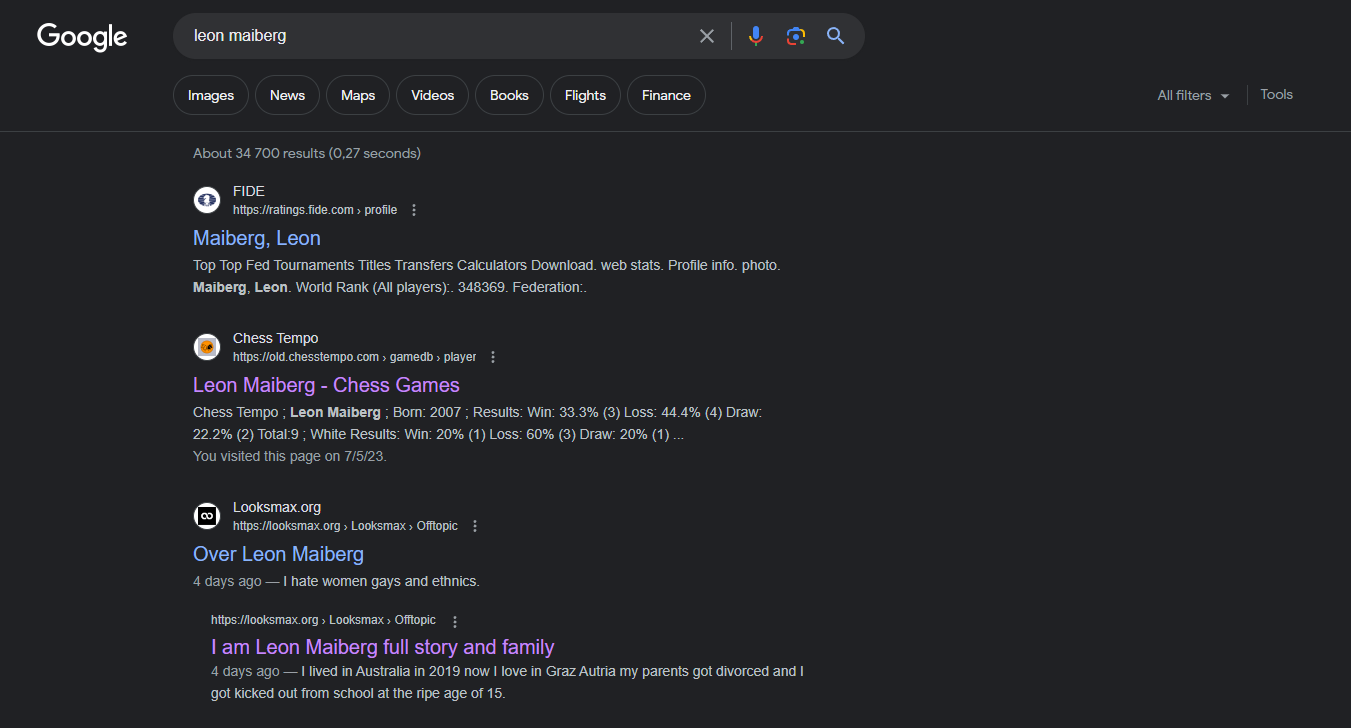Switch to the News tab
This screenshot has width=1351, height=728.
pyautogui.click(x=287, y=95)
